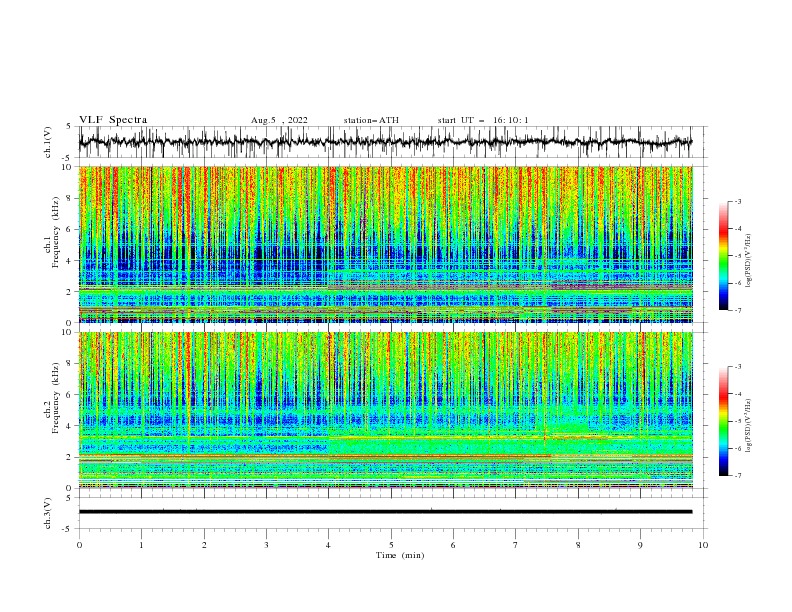This screenshot has width=792, height=612.
Task: Click the time axis tick label '2'
Action: point(204,545)
